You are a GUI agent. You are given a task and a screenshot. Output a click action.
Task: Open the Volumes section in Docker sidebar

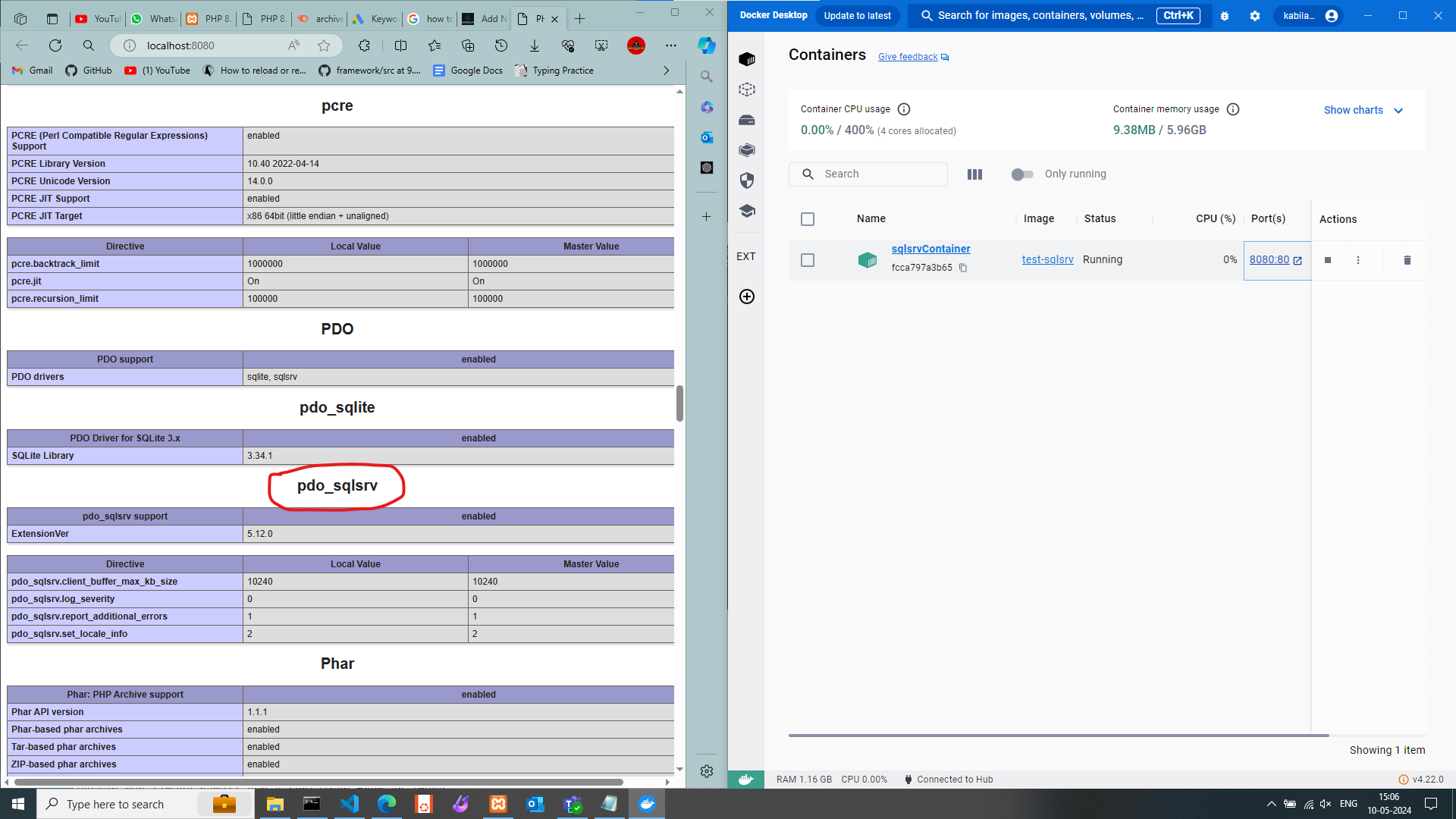click(747, 120)
